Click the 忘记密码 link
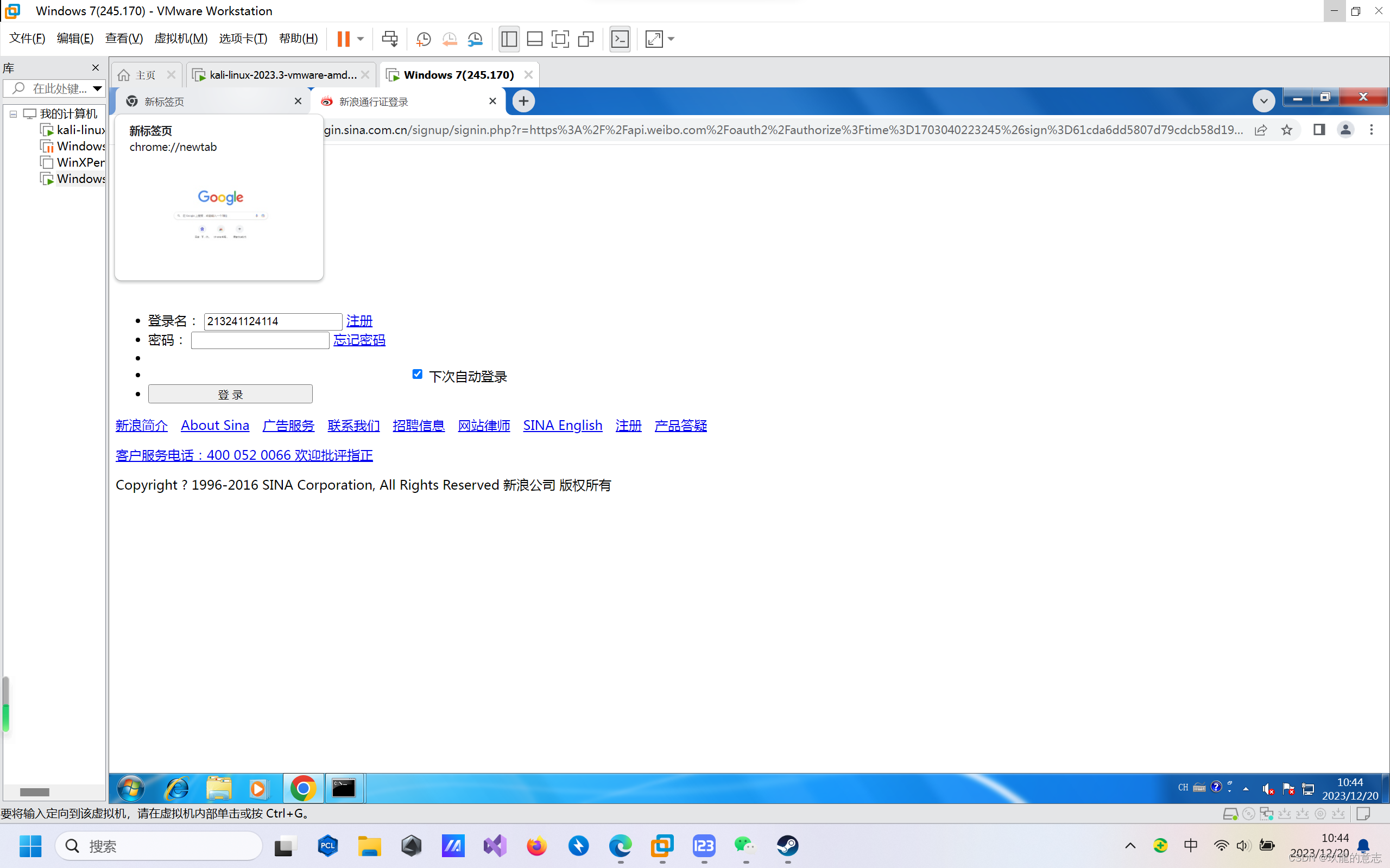This screenshot has width=1390, height=868. tap(359, 340)
